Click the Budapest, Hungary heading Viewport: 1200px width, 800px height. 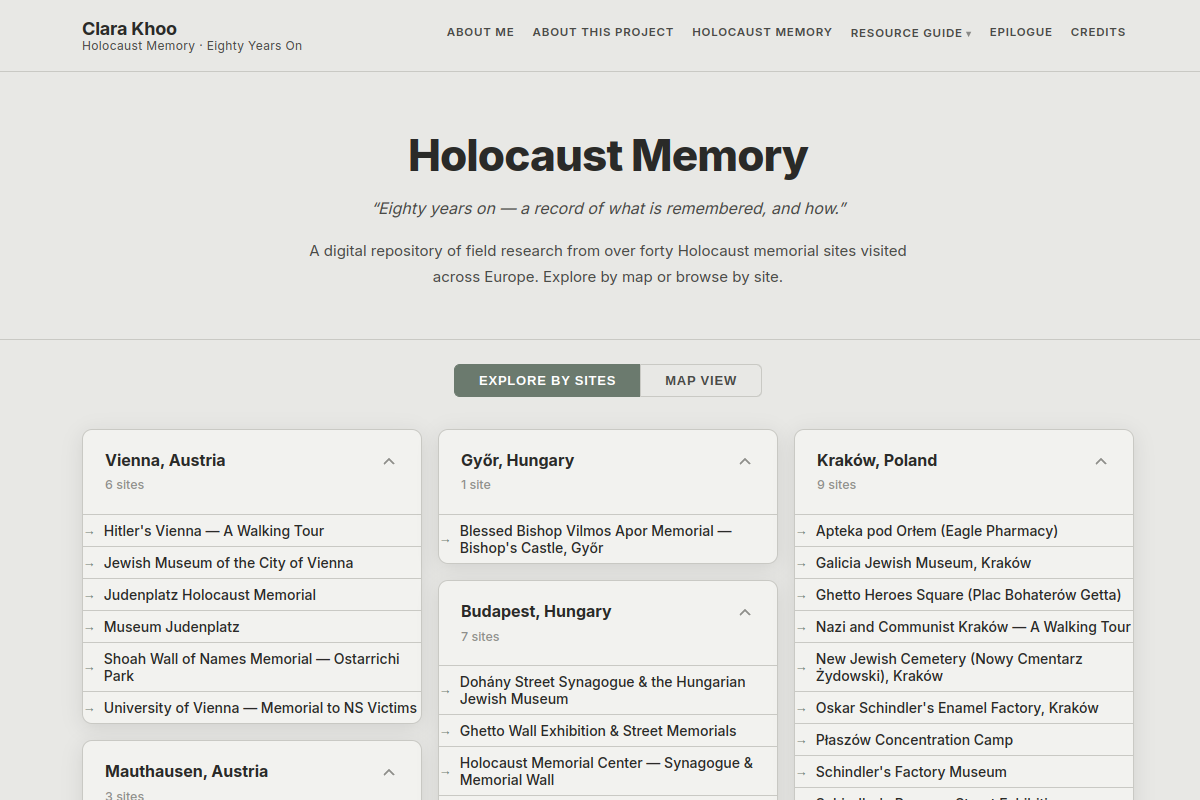536,611
